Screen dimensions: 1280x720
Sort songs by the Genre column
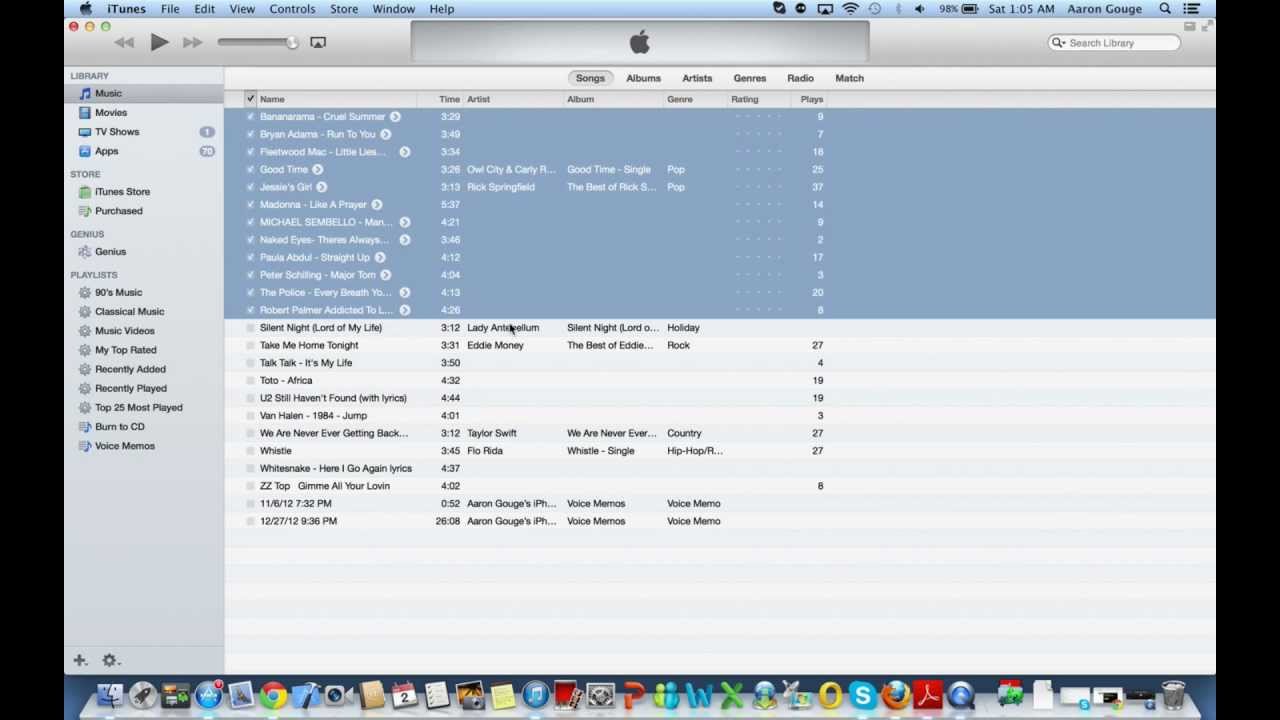(695, 99)
